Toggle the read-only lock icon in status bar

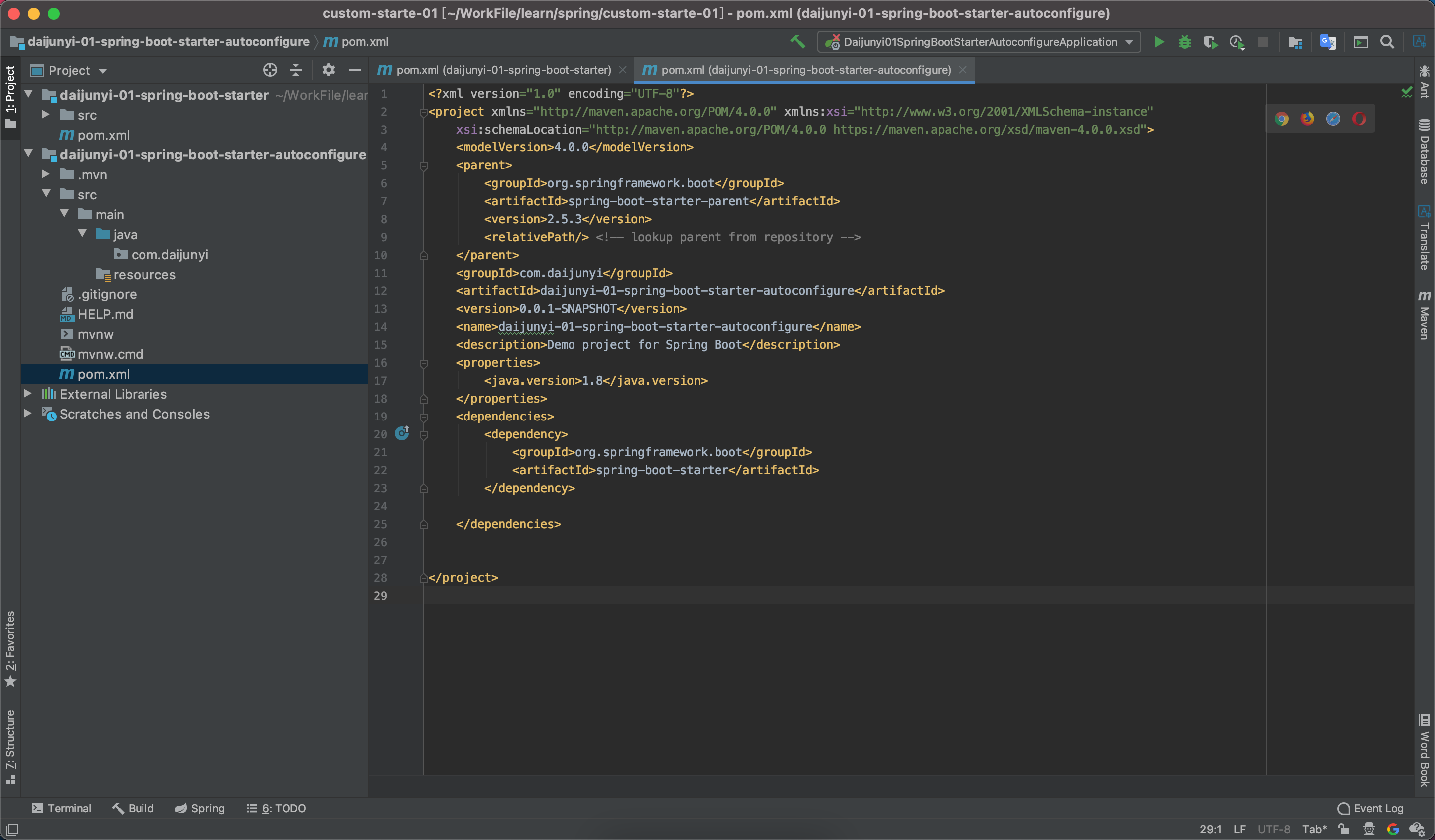(x=1344, y=829)
